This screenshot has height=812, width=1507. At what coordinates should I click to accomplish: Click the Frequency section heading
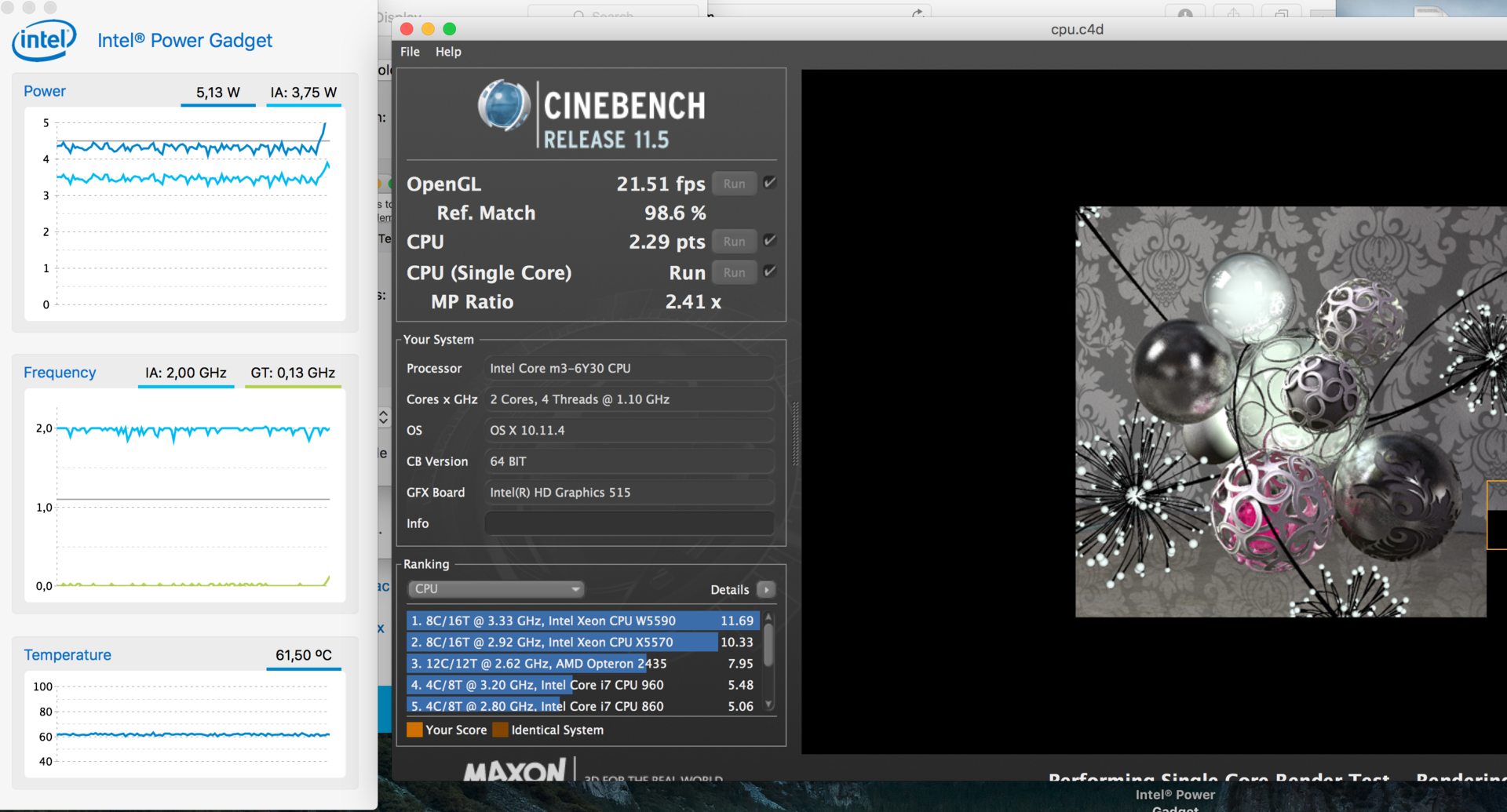(60, 373)
